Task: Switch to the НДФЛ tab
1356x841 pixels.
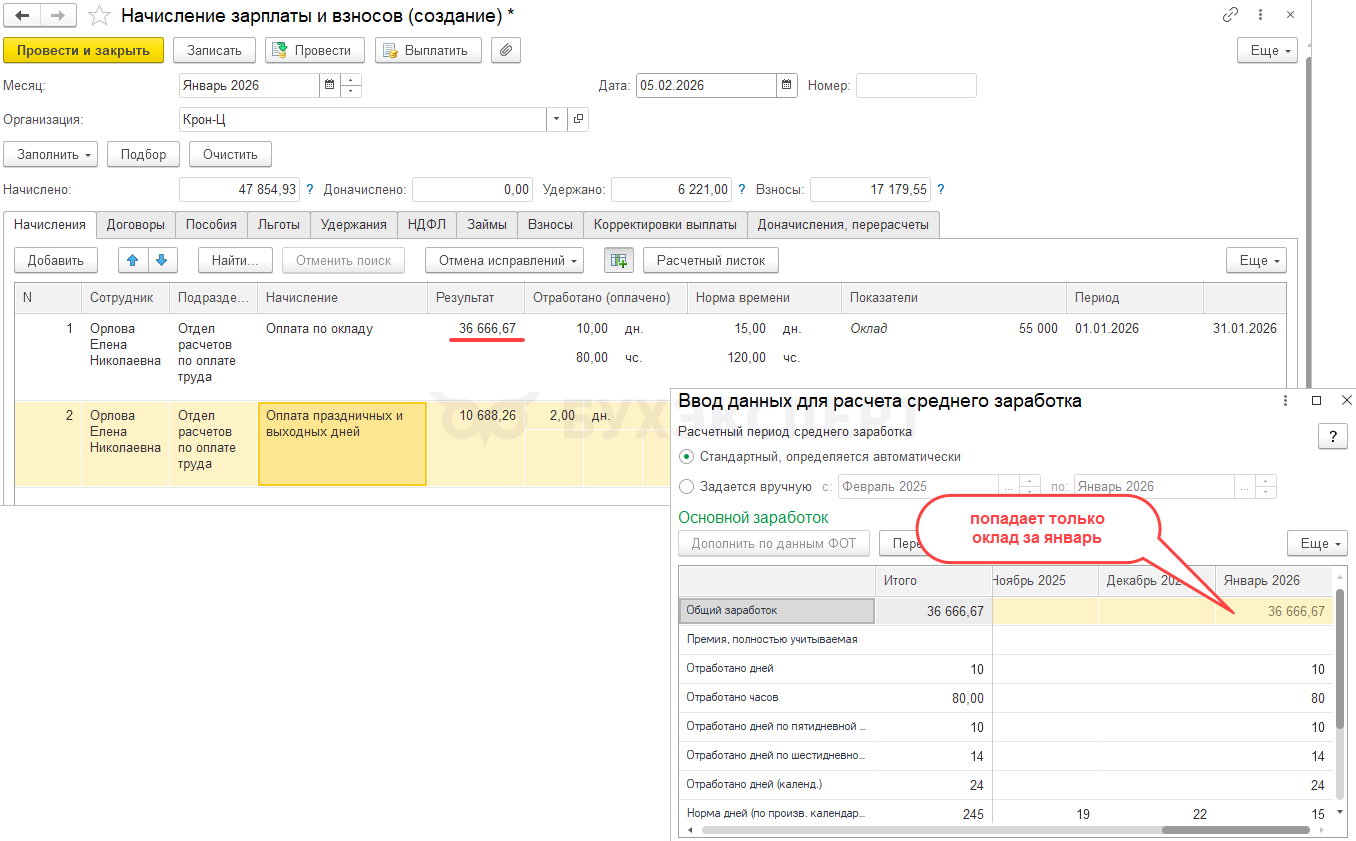Action: pyautogui.click(x=427, y=225)
